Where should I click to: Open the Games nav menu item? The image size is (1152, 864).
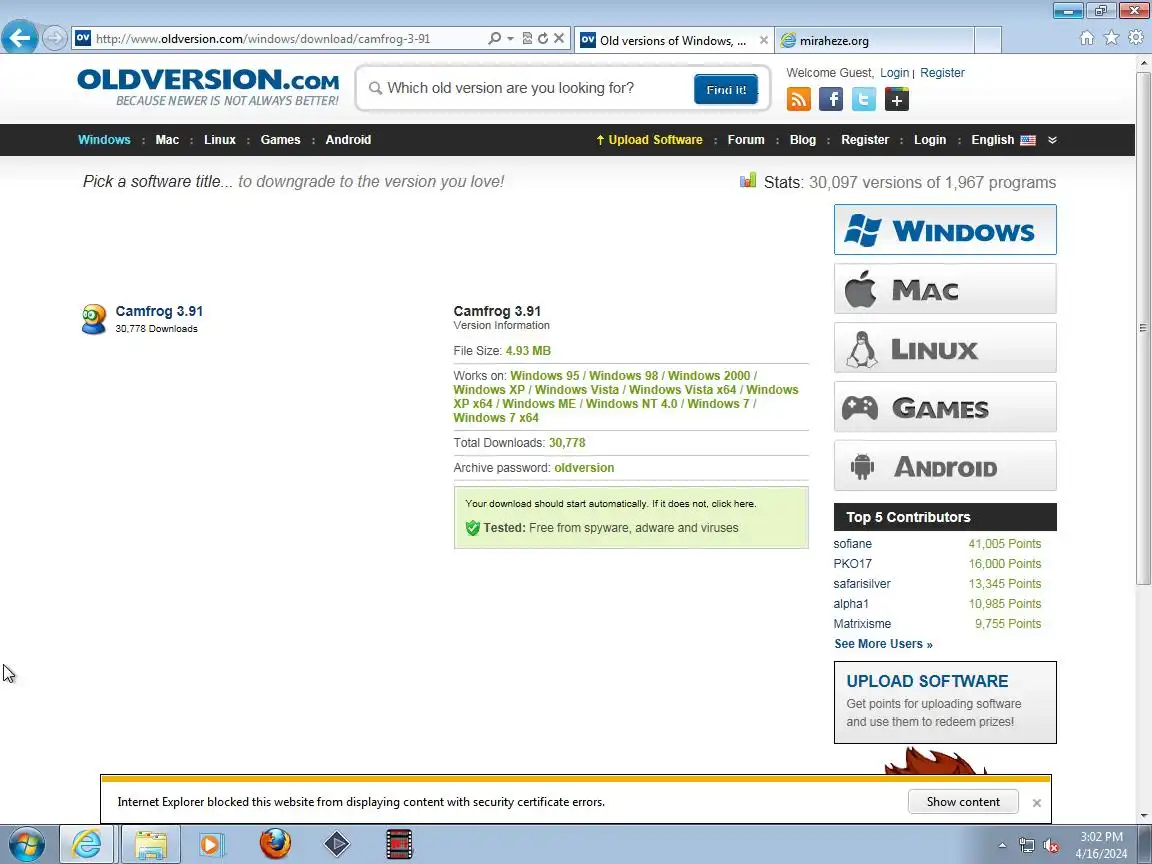coord(280,140)
